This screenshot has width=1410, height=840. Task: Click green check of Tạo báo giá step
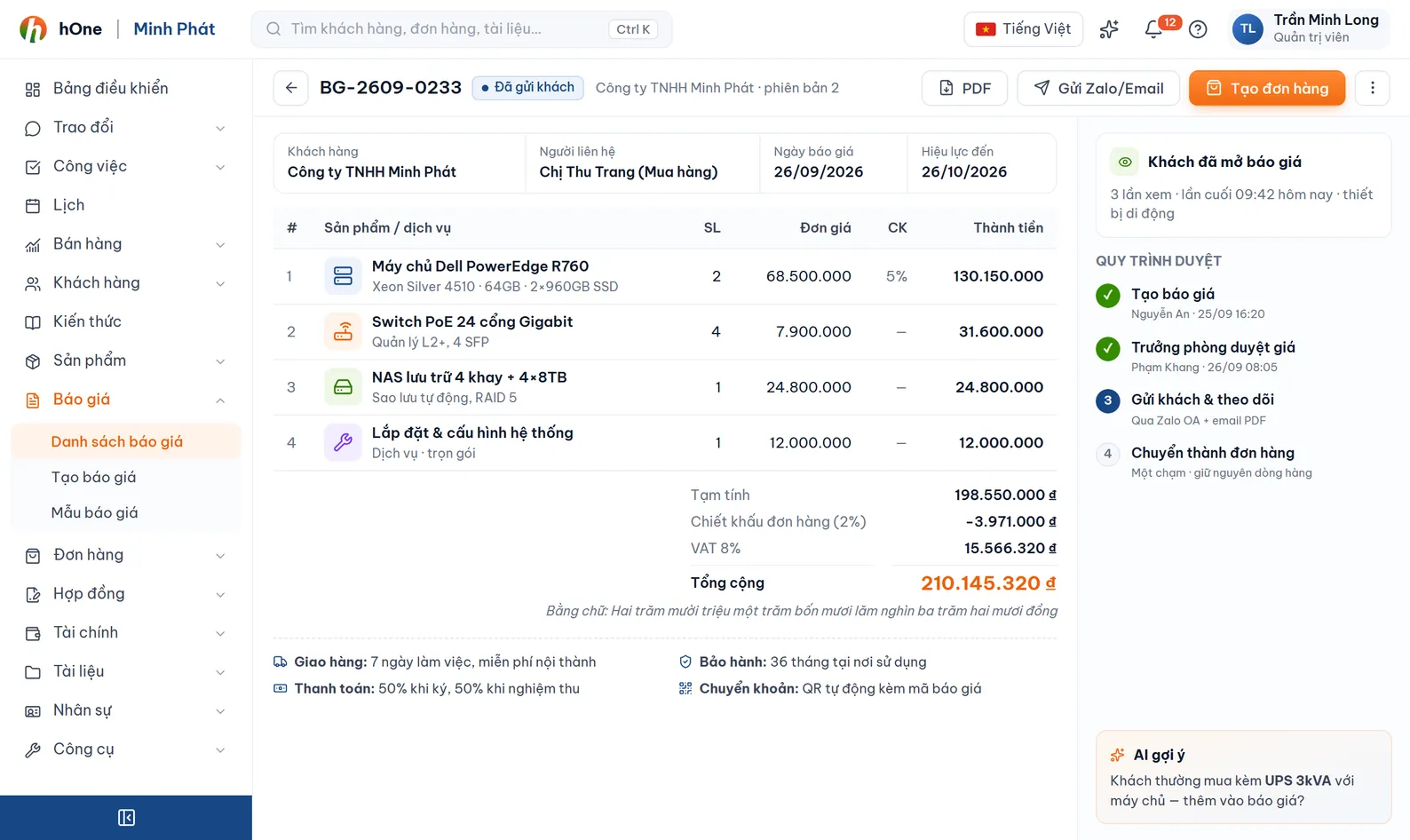(x=1108, y=296)
